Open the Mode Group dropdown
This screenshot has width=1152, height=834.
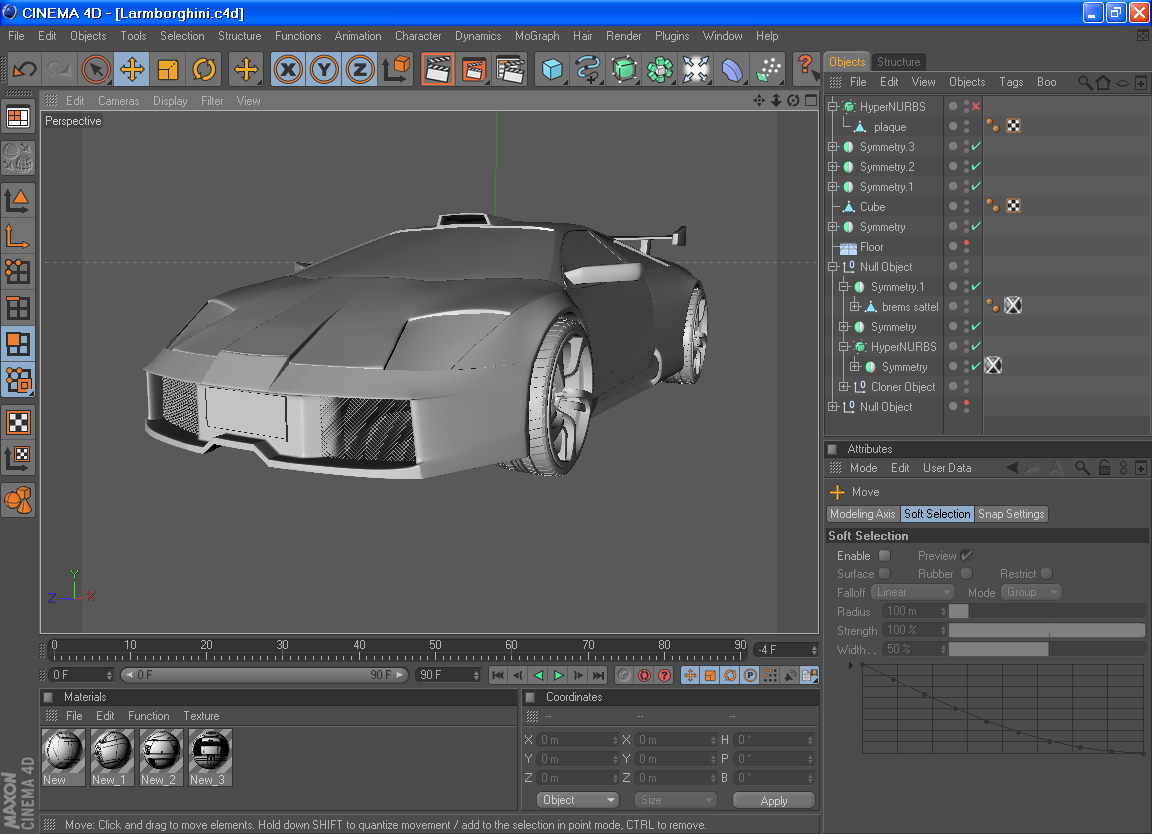point(1032,592)
